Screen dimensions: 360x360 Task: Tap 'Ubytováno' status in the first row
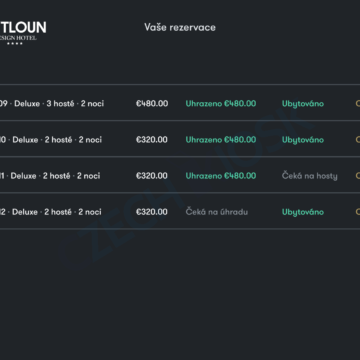[303, 104]
